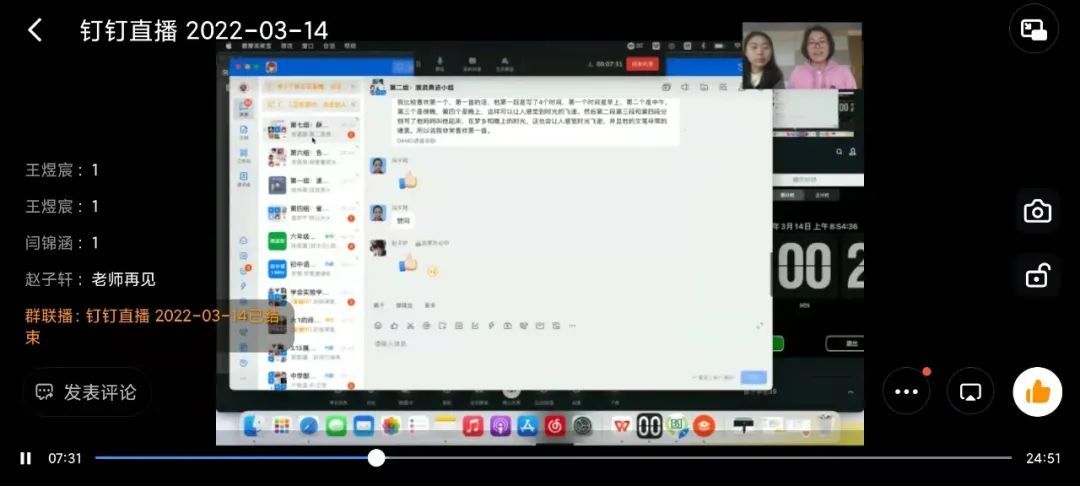Like the live stream with thumbs-up
The image size is (1080, 486).
(x=1037, y=392)
